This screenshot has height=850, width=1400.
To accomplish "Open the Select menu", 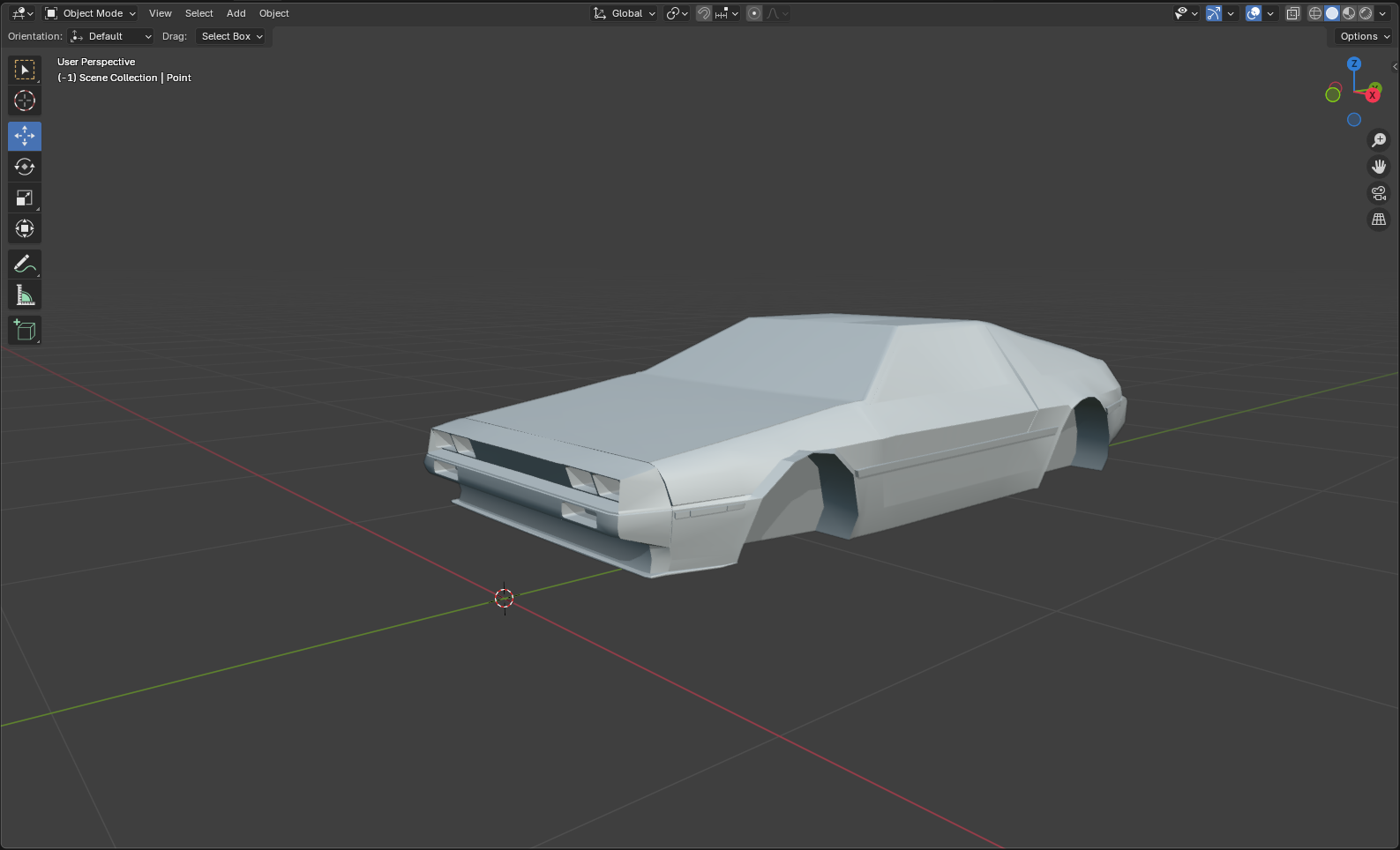I will [x=199, y=13].
